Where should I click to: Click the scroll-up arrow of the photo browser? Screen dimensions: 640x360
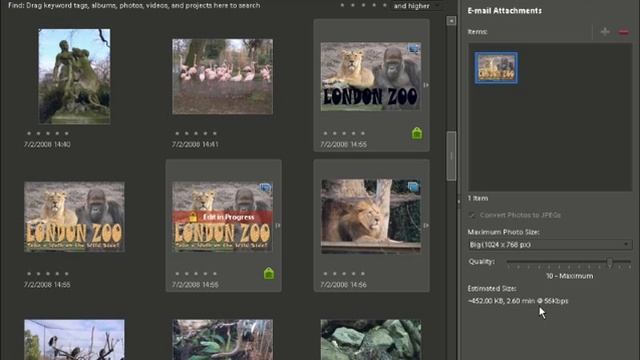[x=451, y=20]
